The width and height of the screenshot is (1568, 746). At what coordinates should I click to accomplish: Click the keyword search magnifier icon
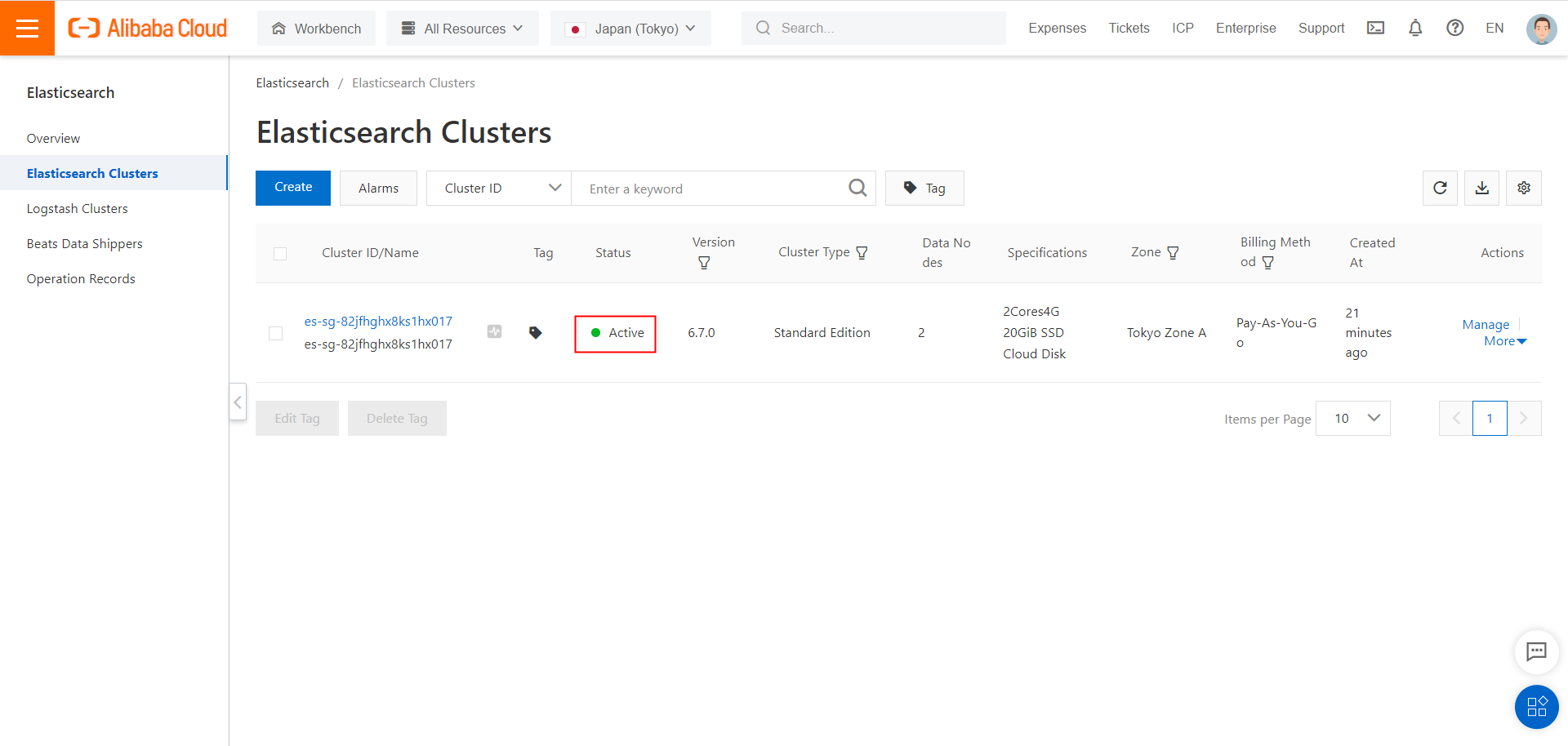[x=857, y=188]
